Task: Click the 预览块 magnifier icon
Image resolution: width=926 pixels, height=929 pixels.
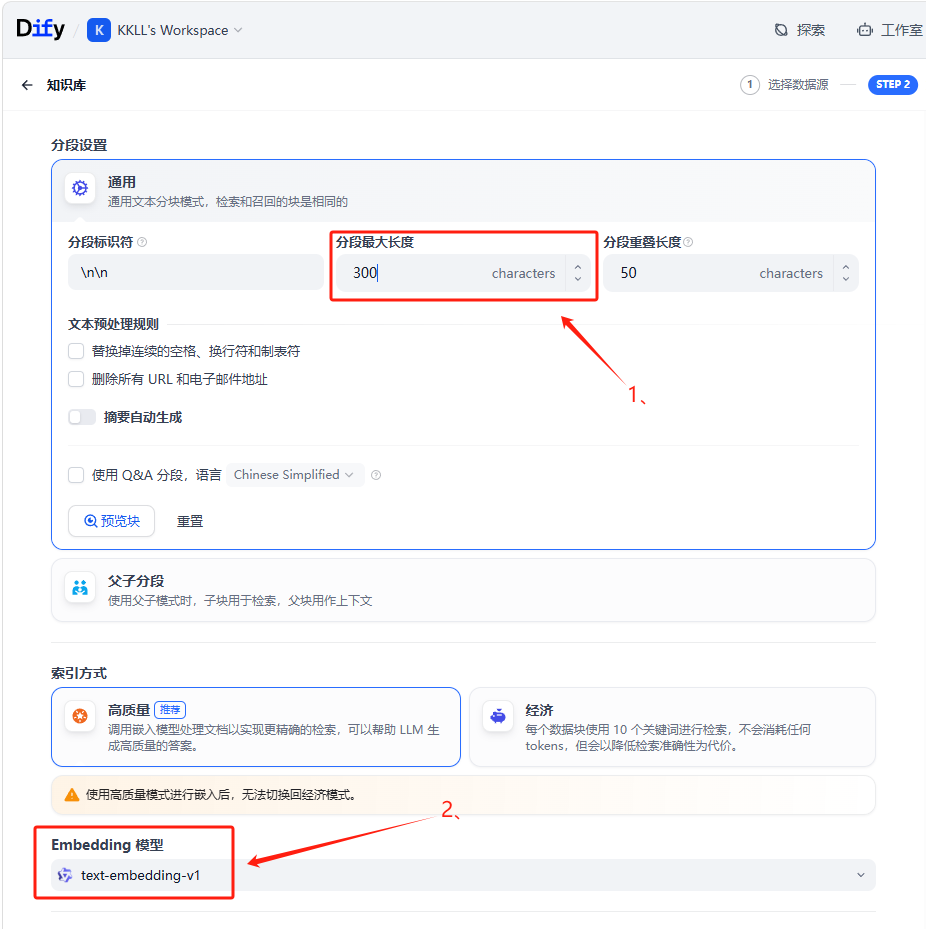Action: point(90,521)
